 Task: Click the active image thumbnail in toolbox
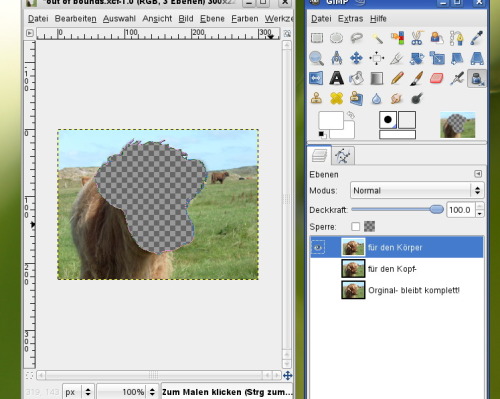[457, 125]
